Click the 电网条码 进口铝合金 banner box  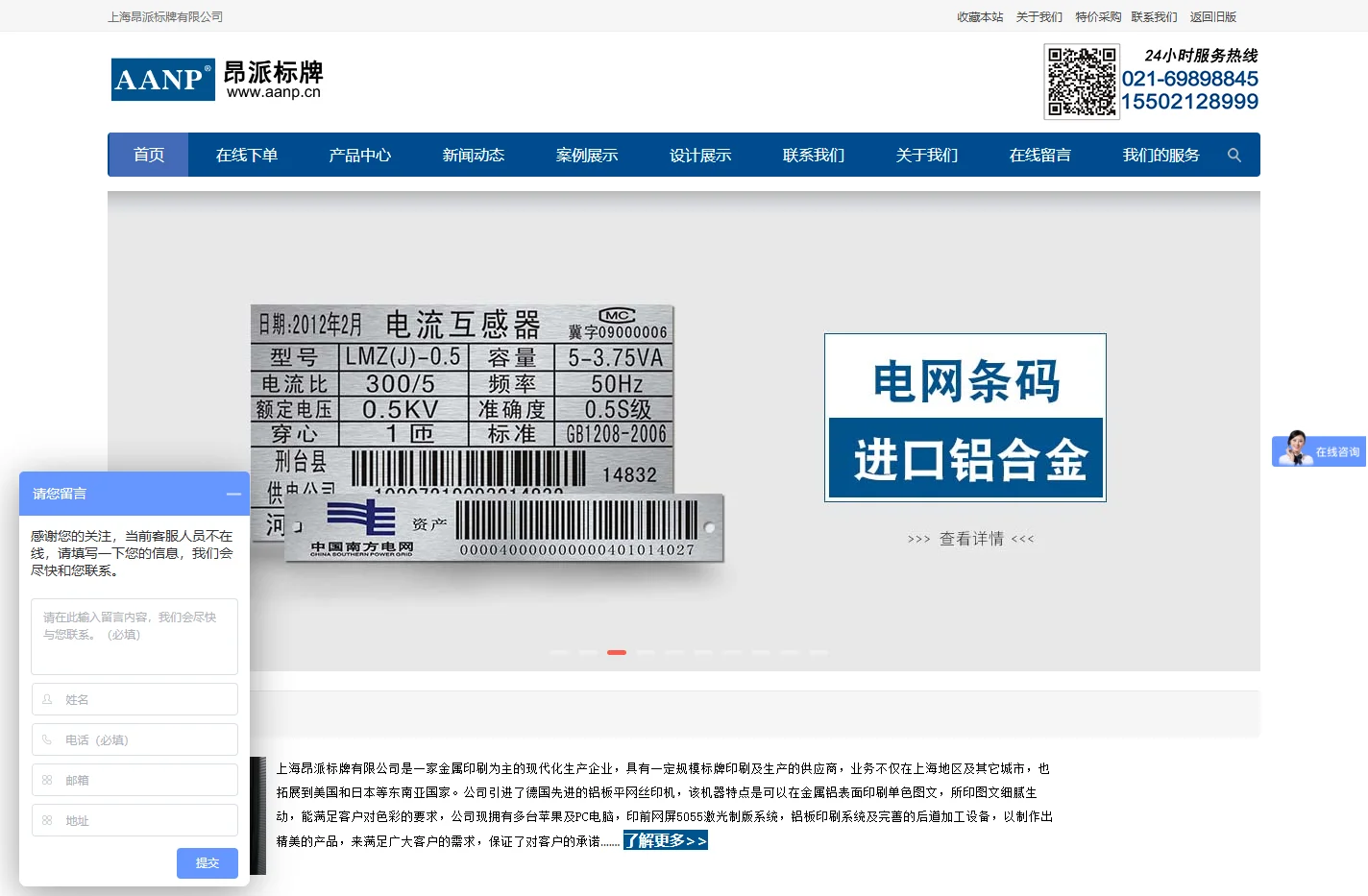coord(965,418)
